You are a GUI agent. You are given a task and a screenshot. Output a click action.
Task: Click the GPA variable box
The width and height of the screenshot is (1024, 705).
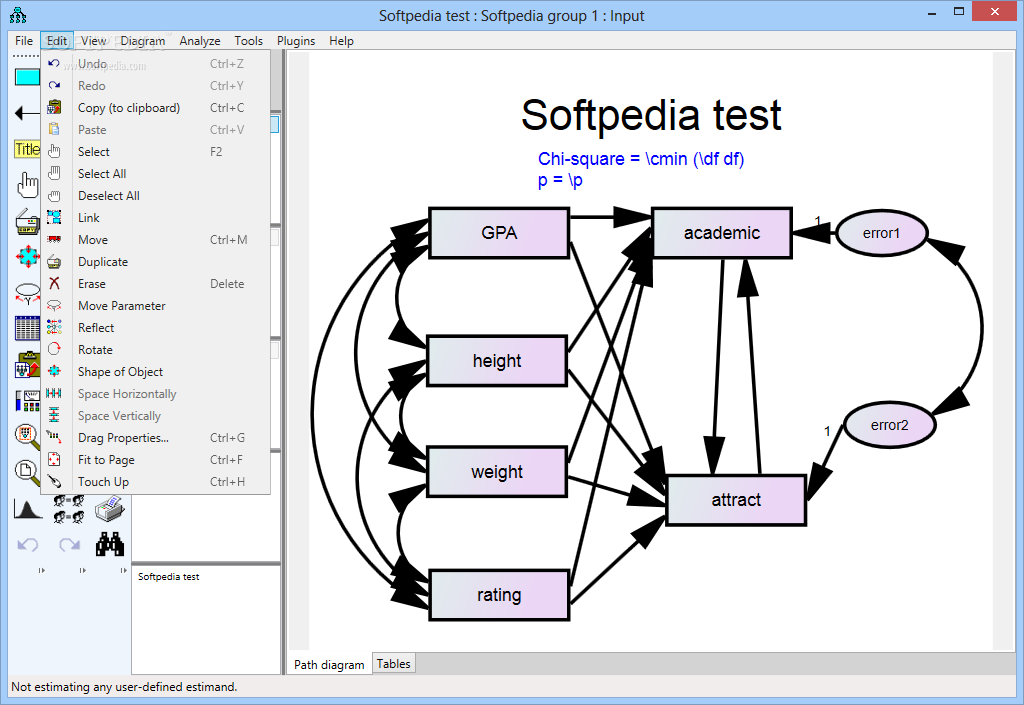(499, 233)
